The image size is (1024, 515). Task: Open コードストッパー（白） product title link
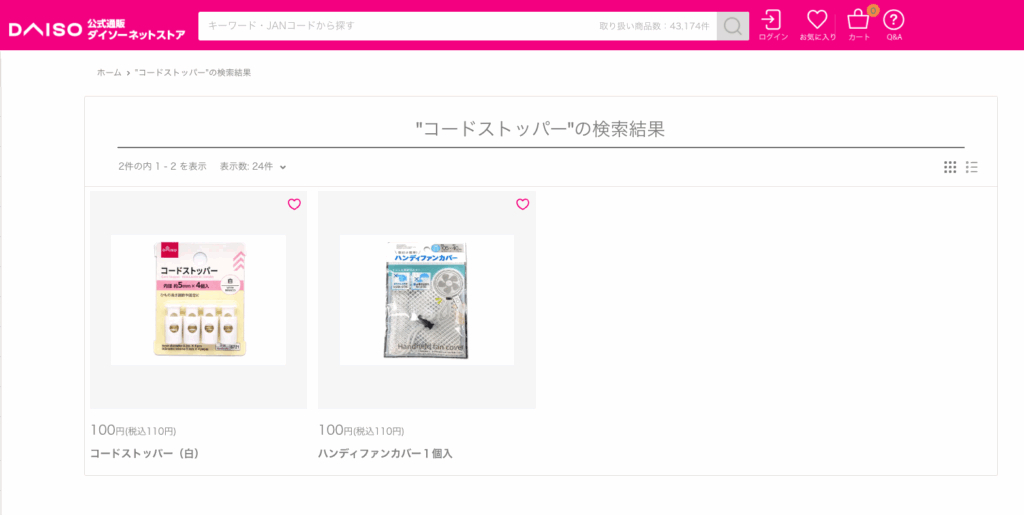[144, 453]
